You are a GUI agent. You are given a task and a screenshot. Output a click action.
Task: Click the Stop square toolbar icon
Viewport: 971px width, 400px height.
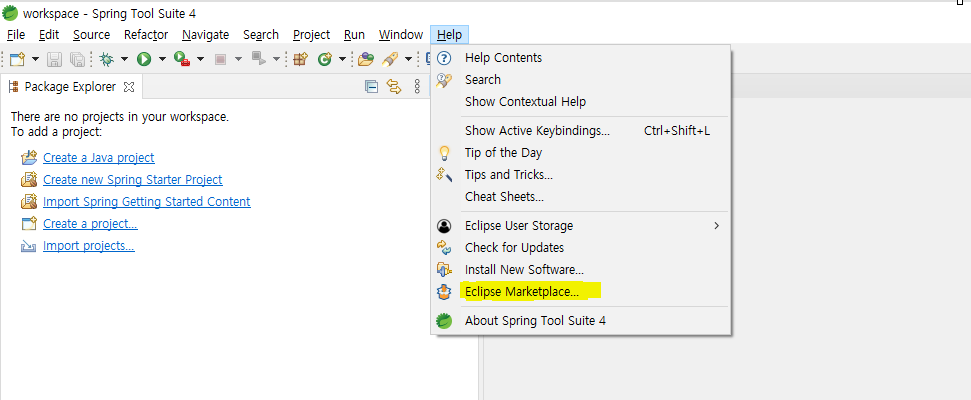tap(220, 59)
